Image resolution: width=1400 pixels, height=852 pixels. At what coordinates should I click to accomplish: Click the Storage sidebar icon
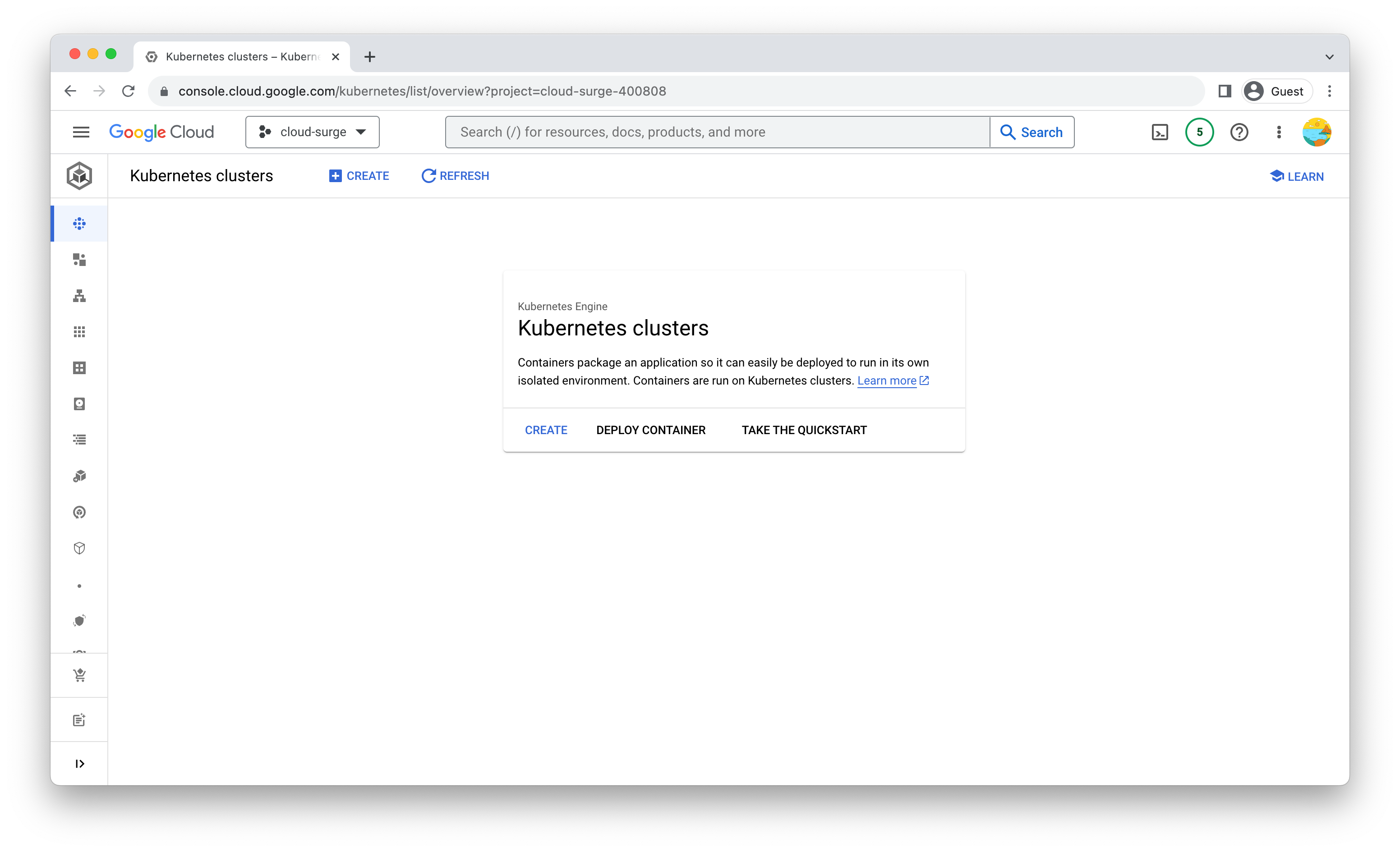coord(79,404)
